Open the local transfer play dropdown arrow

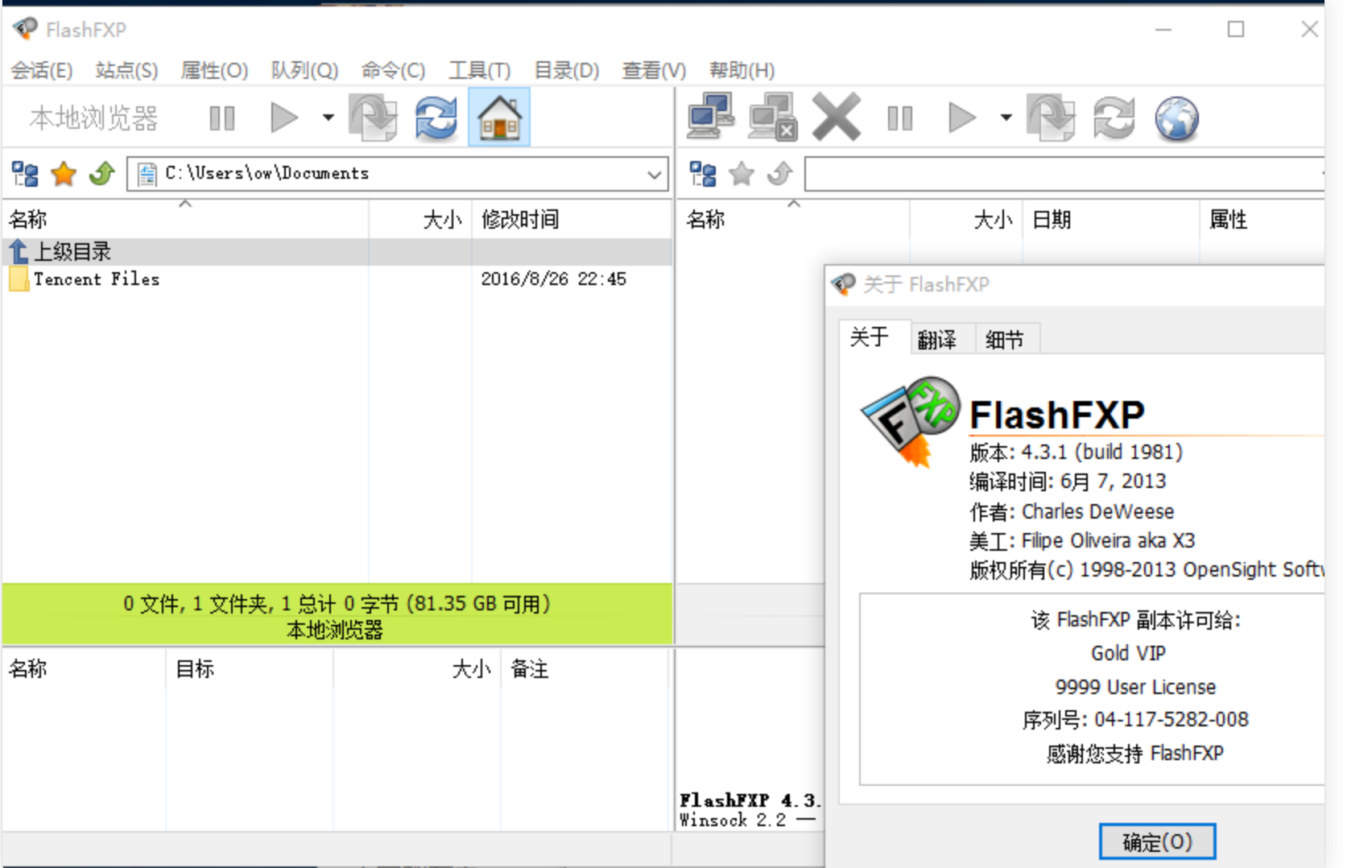coord(328,118)
